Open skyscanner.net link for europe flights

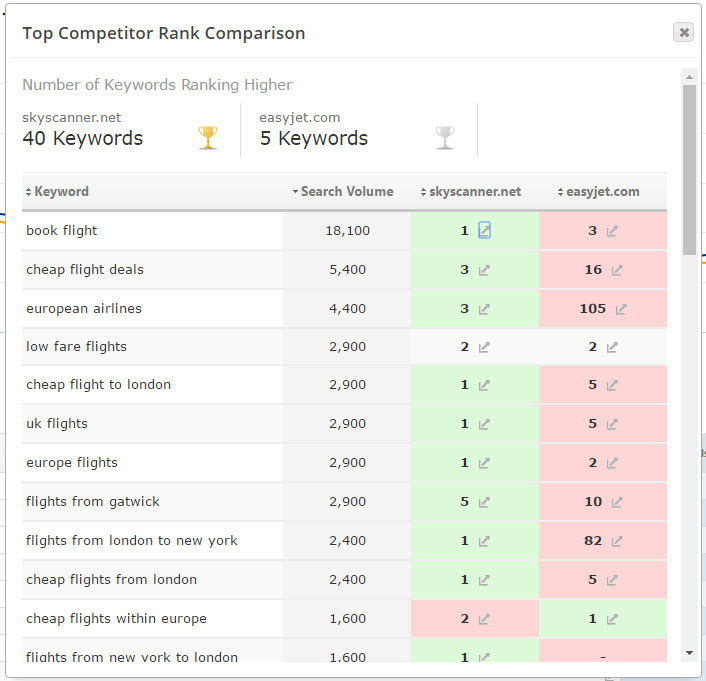point(484,463)
